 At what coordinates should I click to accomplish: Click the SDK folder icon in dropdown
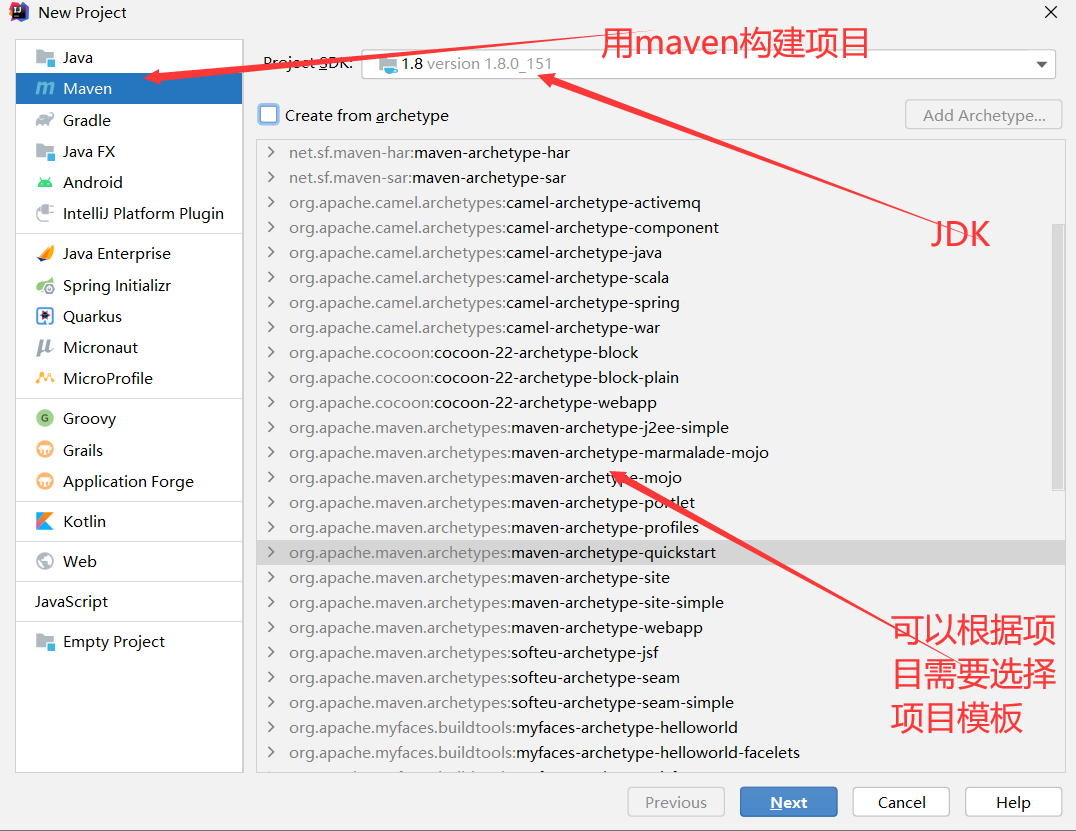pyautogui.click(x=388, y=65)
